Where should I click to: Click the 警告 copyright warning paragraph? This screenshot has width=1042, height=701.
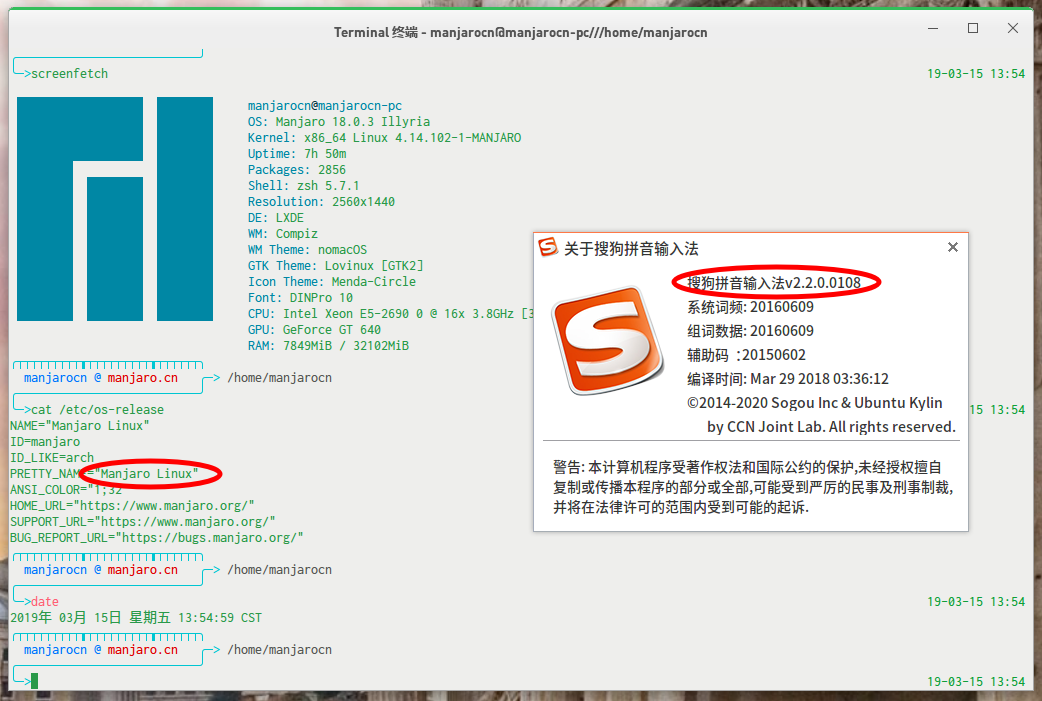point(754,487)
